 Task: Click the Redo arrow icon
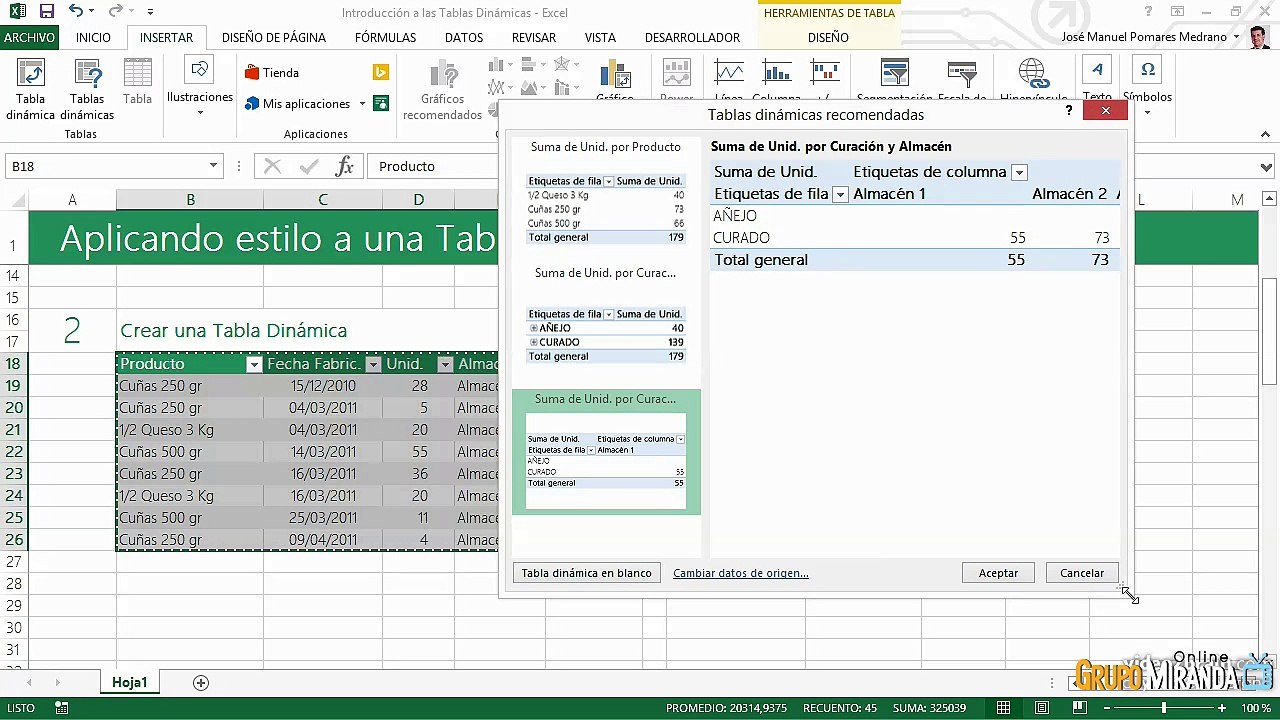(115, 12)
